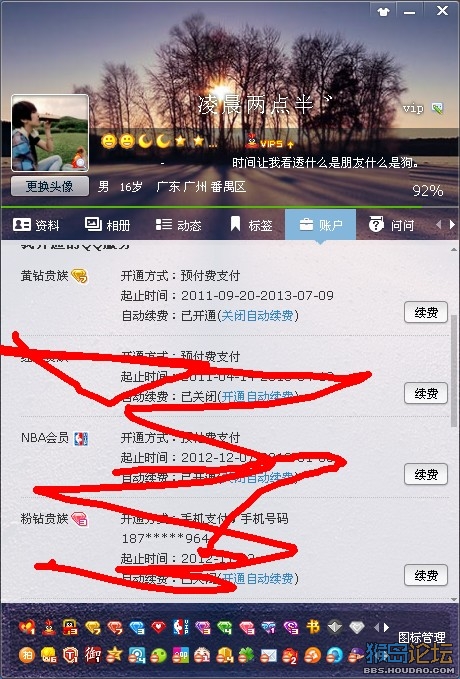Click the four-leaf clover icon
Image resolution: width=460 pixels, height=679 pixels.
pos(246,655)
